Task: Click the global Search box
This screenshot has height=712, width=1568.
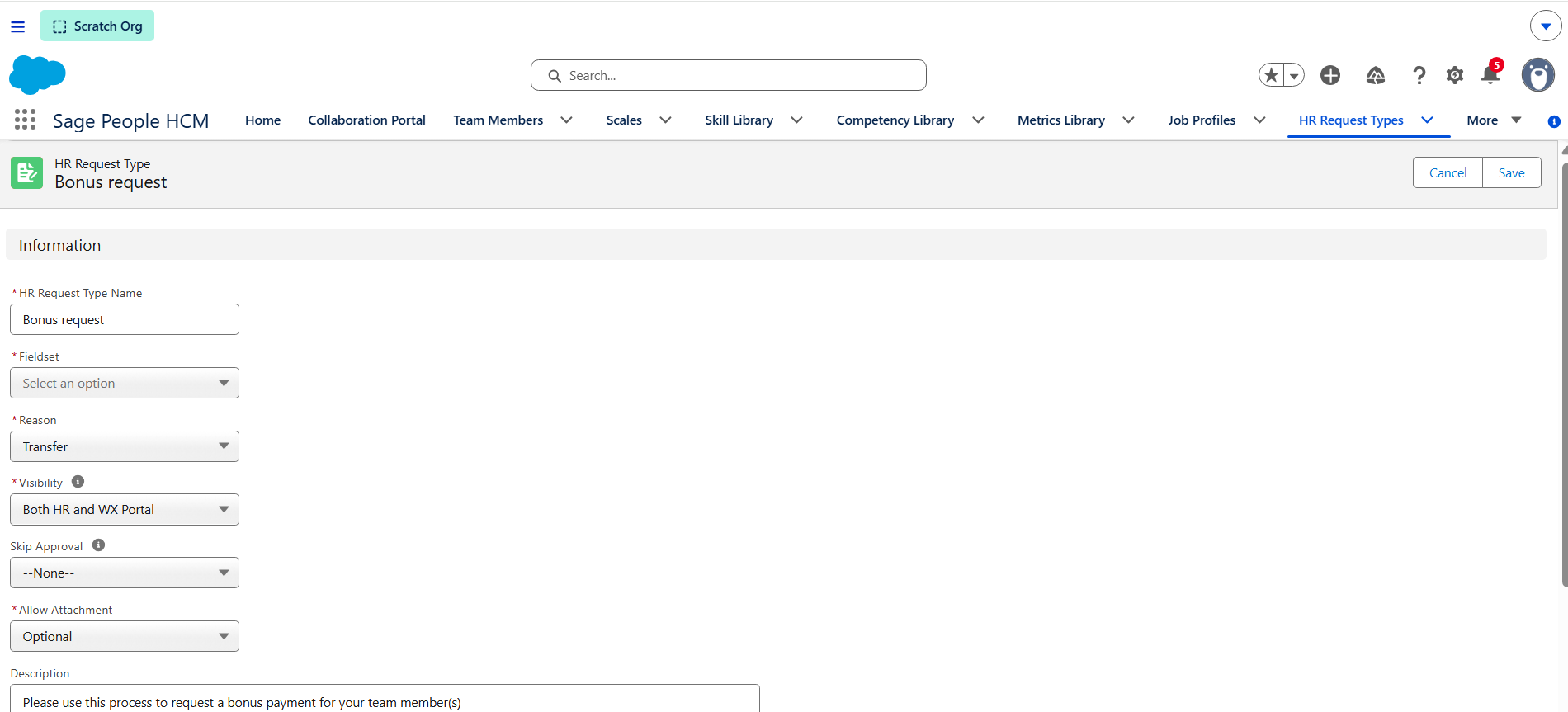Action: pyautogui.click(x=728, y=75)
